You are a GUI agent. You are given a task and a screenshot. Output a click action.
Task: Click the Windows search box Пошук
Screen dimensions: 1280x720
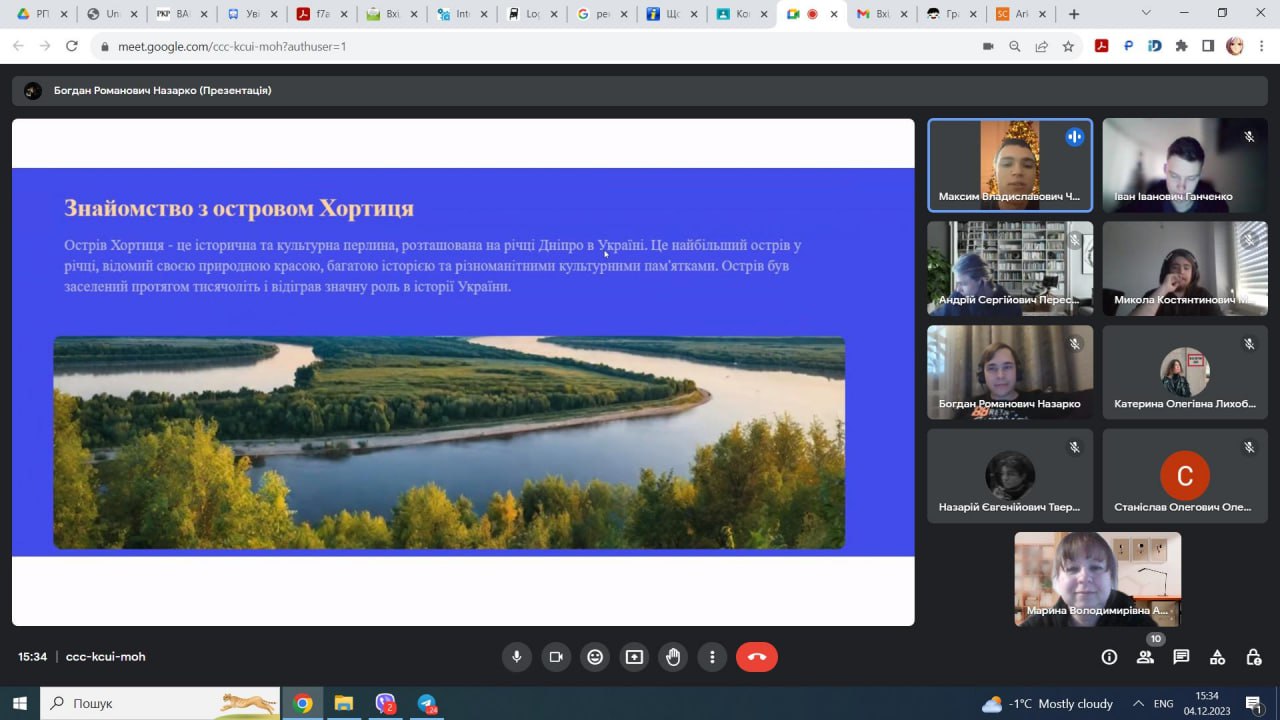point(160,704)
